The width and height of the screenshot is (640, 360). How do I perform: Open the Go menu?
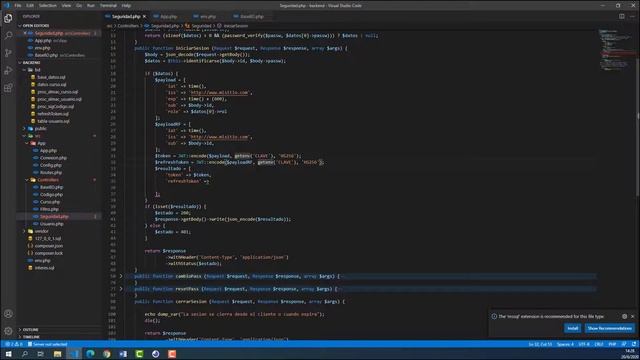(79, 6)
